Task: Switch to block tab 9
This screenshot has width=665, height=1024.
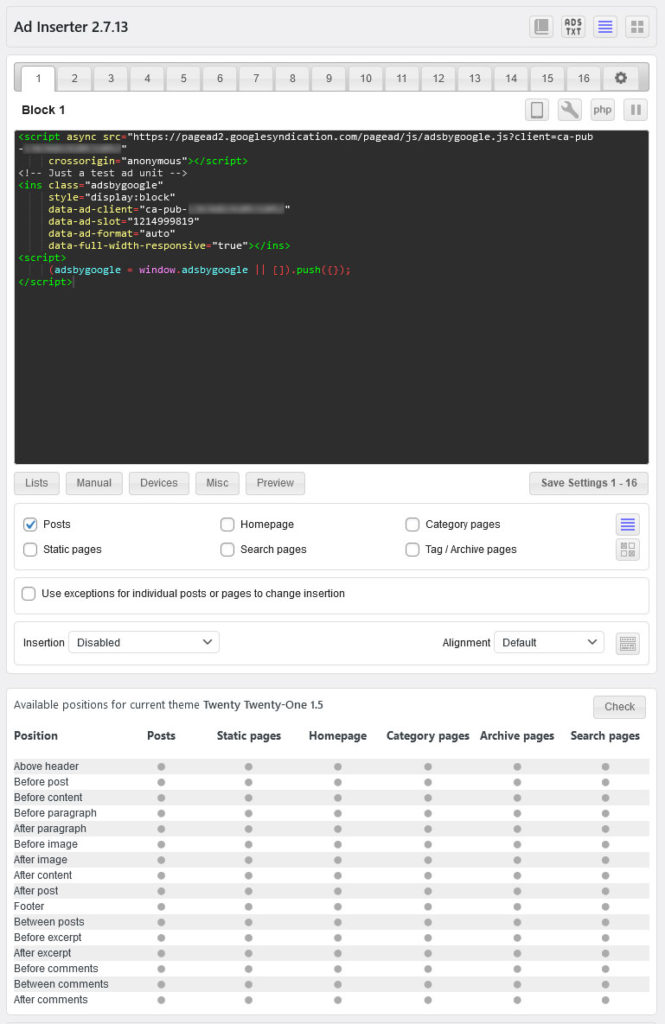Action: pyautogui.click(x=329, y=78)
